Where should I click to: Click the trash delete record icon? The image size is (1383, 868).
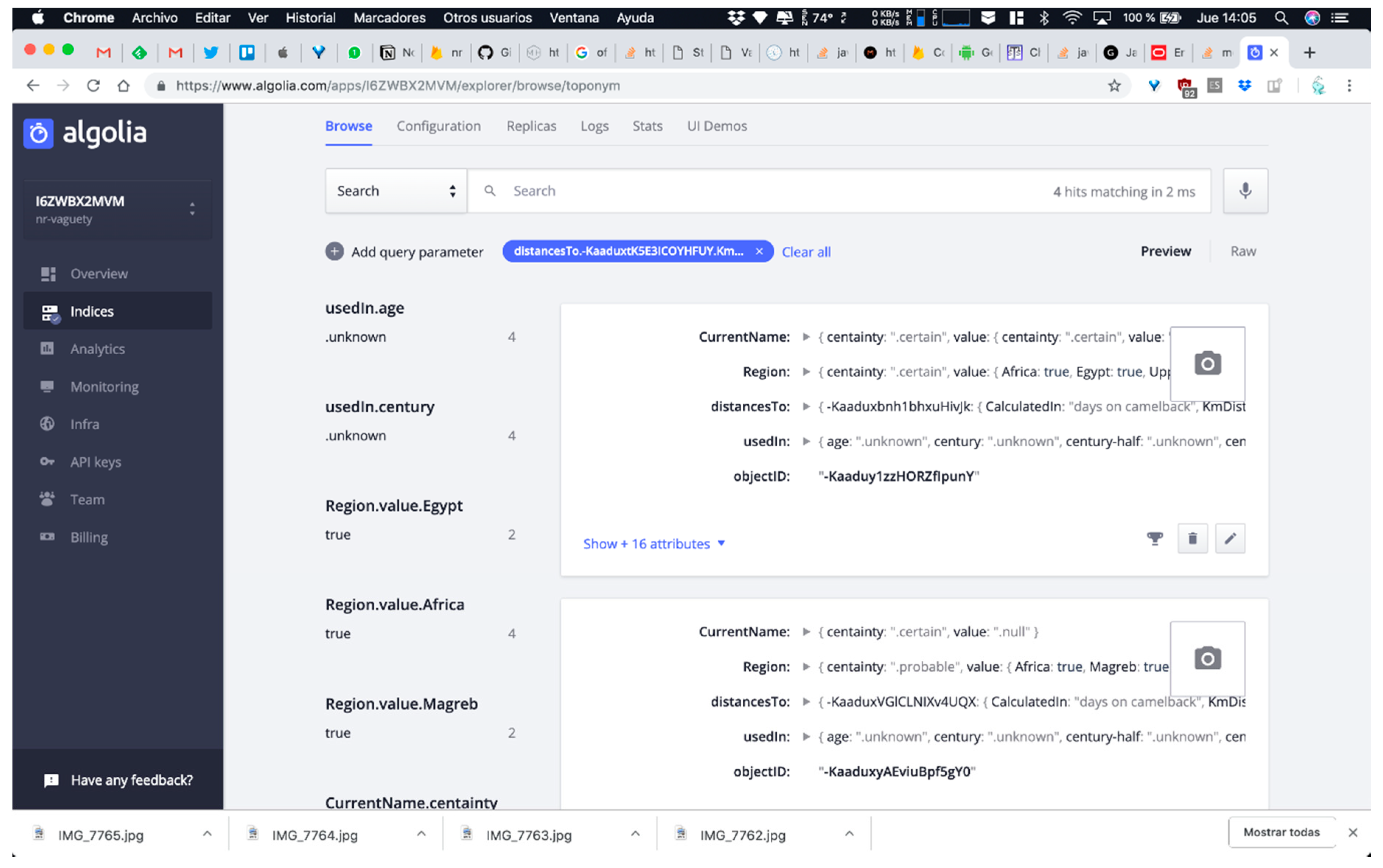point(1192,538)
